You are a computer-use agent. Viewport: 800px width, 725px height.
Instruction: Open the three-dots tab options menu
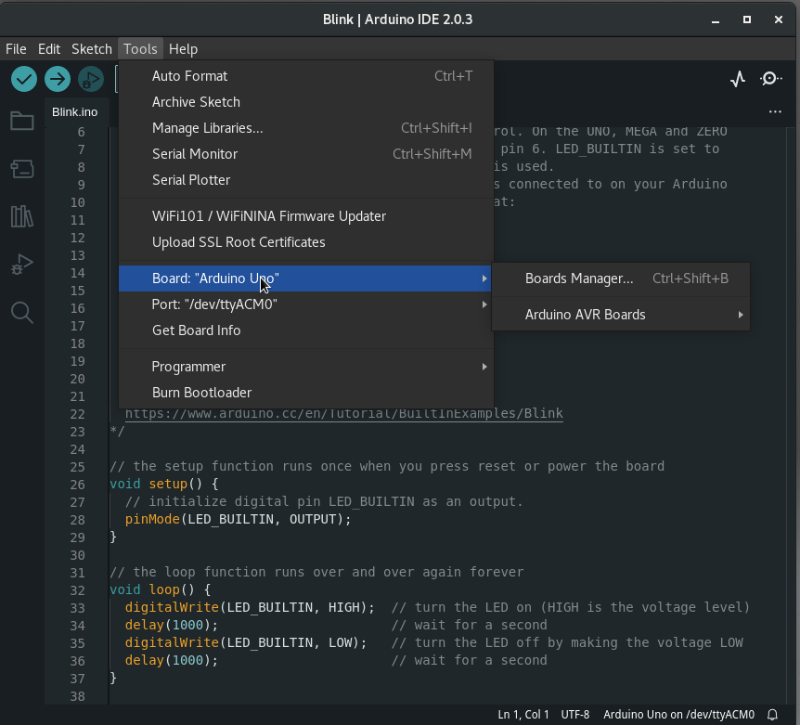[x=775, y=112]
